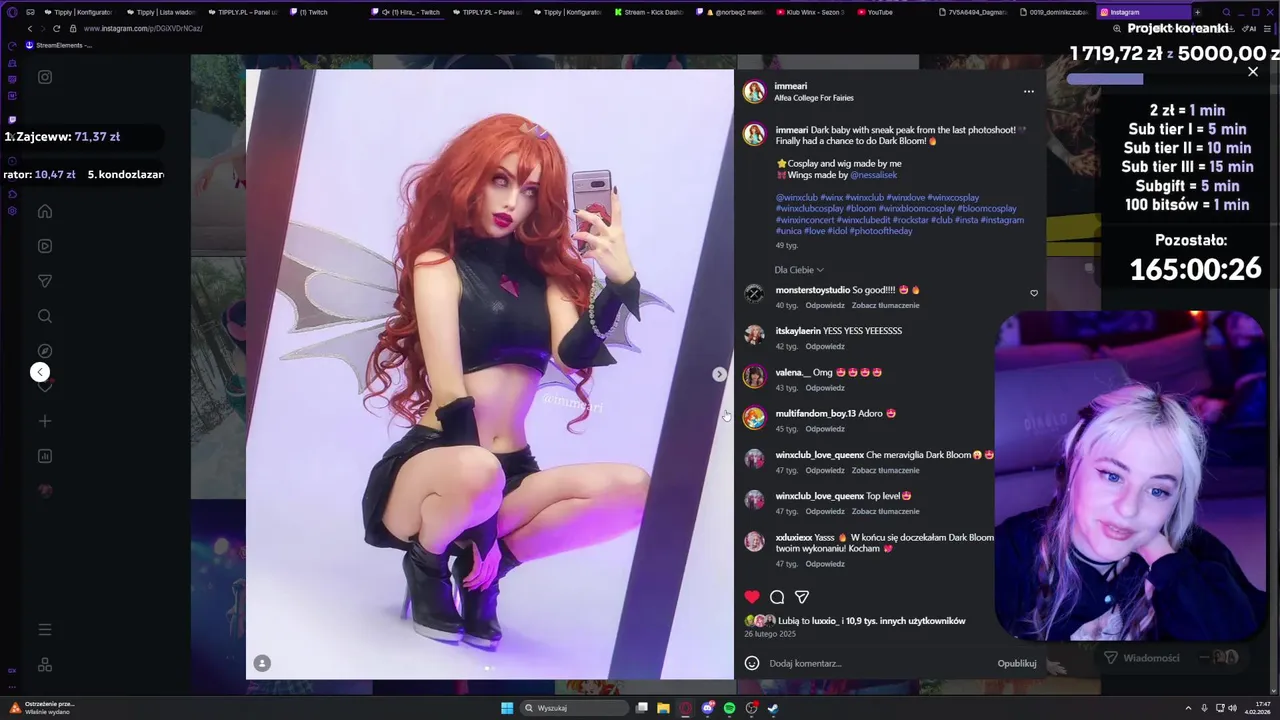1280x720 pixels.
Task: Switch to Stream - Kick Dashboard tab
Action: (647, 12)
